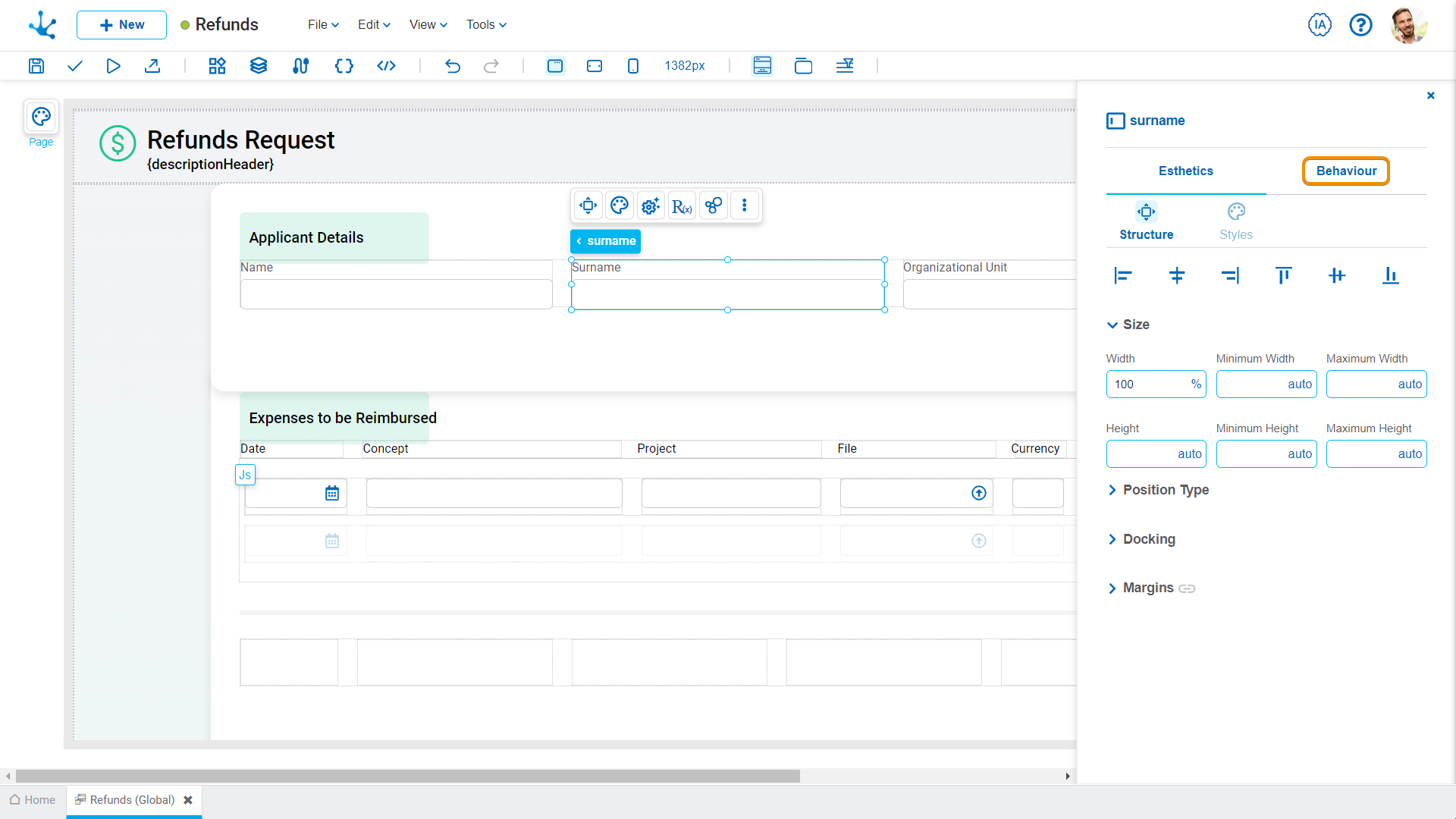
Task: Switch to Behaviour tab in right panel
Action: click(1345, 170)
